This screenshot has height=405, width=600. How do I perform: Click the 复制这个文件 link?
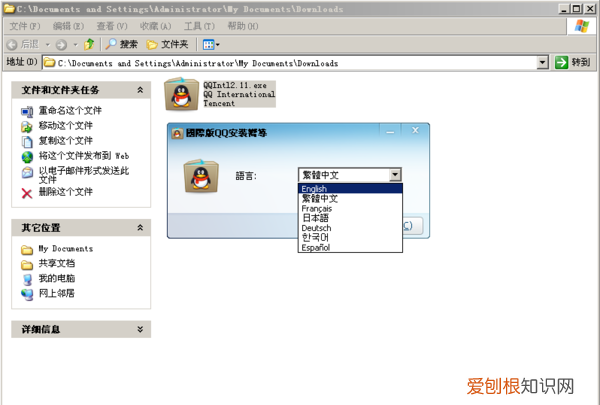[65, 140]
